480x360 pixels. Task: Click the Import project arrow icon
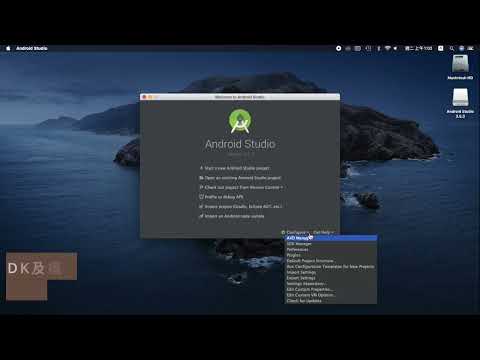pos(201,206)
